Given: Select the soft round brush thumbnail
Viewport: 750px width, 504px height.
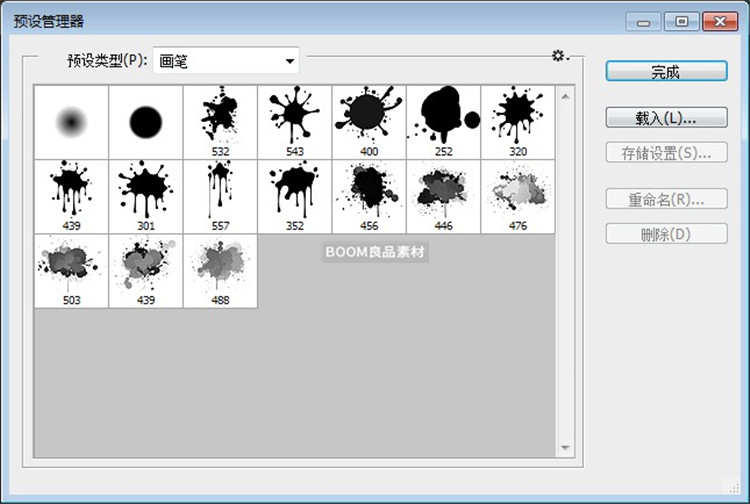Looking at the screenshot, I should click(71, 122).
